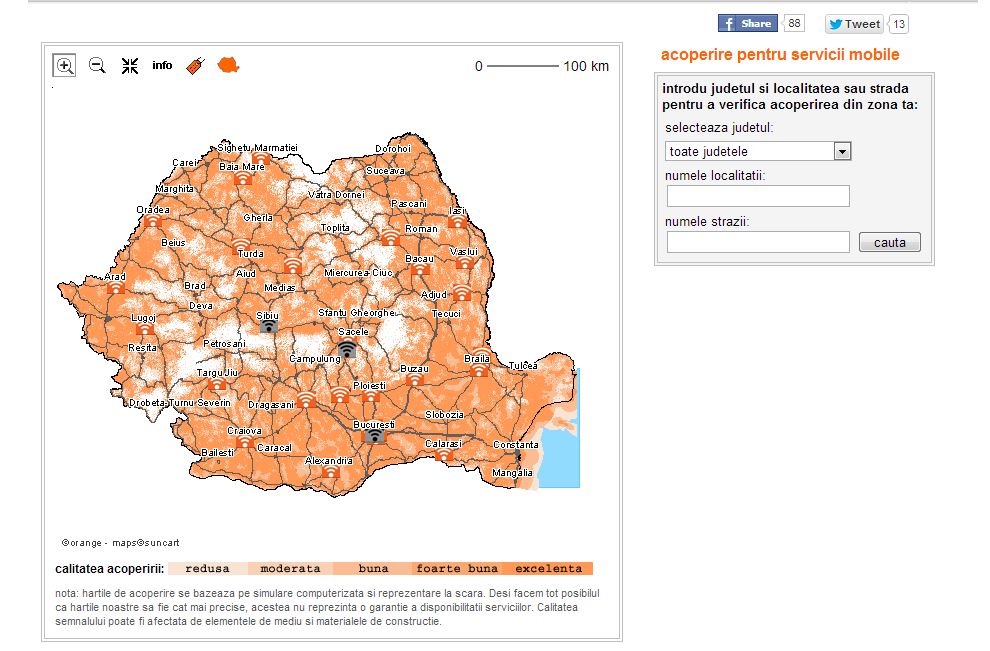Click the gray Wi-Fi marker at Sibiu
This screenshot has height=651, width=990.
(x=268, y=326)
